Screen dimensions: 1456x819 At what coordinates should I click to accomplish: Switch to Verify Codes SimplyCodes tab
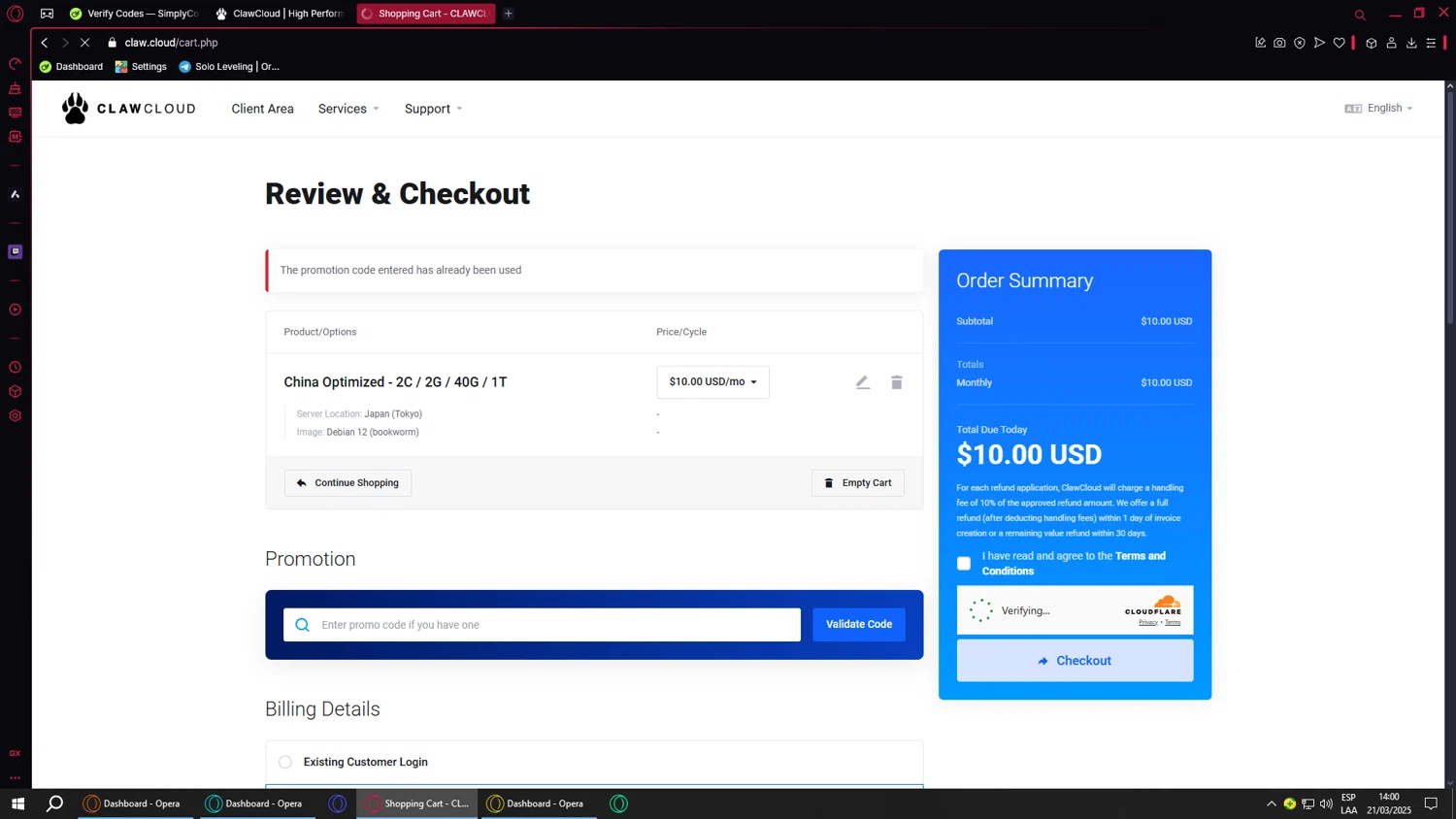(x=134, y=14)
